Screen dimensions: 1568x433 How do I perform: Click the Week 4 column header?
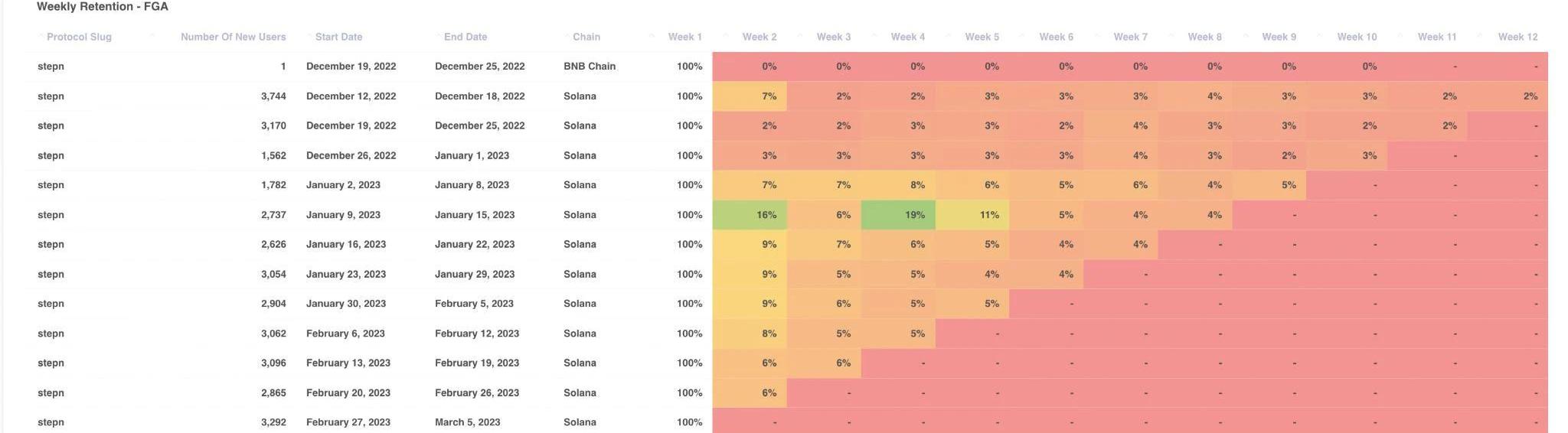tap(907, 37)
